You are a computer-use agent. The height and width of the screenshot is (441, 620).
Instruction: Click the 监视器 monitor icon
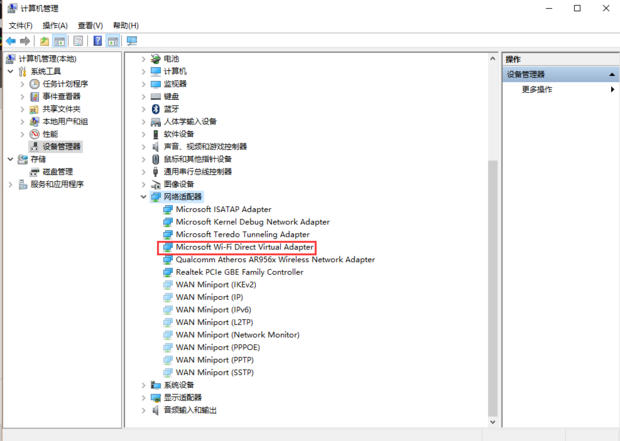click(x=156, y=84)
